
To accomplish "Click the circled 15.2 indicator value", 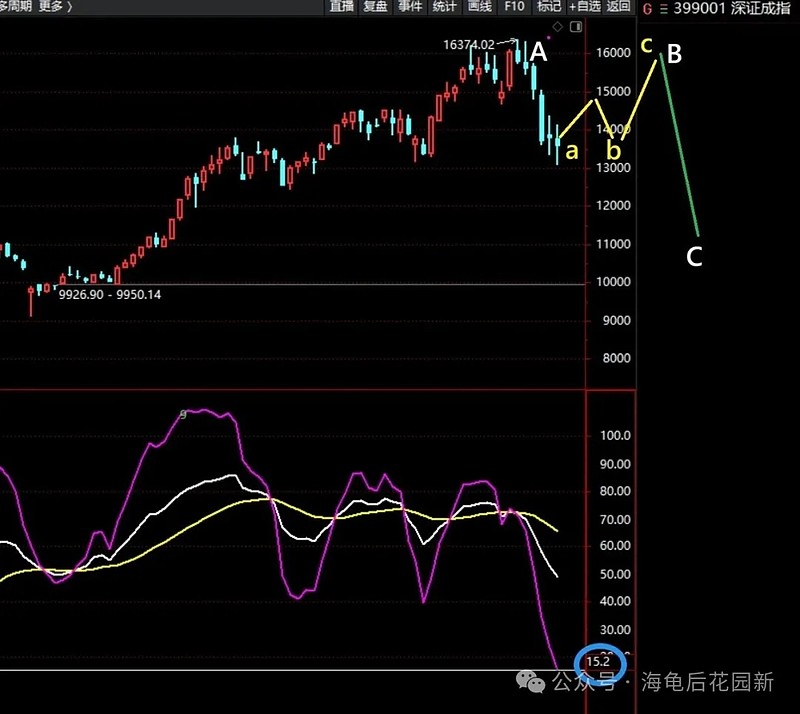I will pyautogui.click(x=598, y=662).
